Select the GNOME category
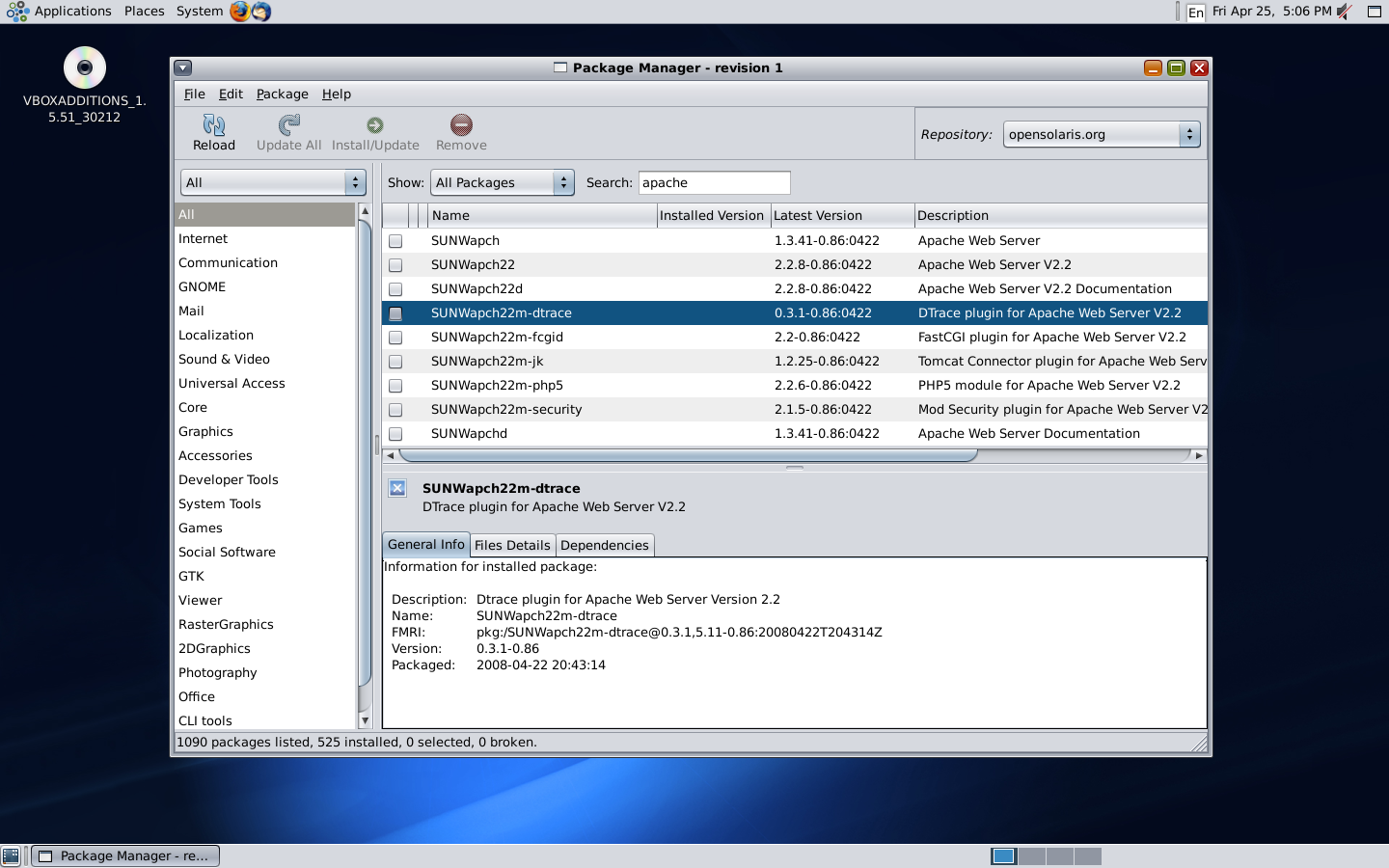 click(265, 286)
